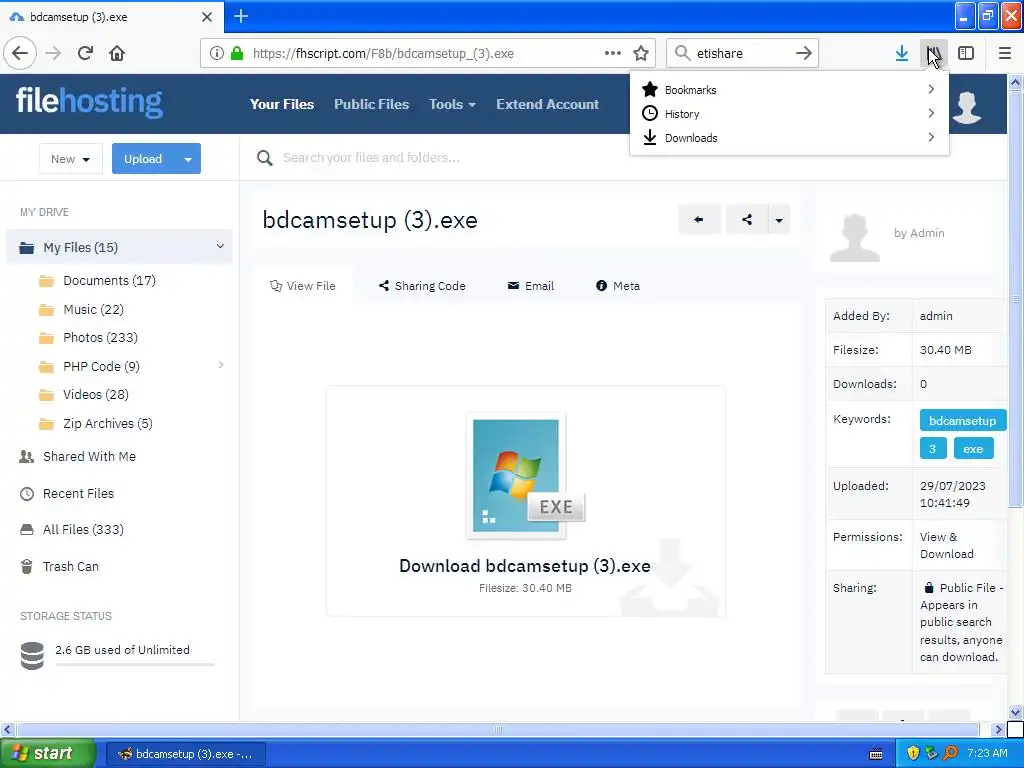
Task: Open Shared With Me
Action: tap(89, 456)
